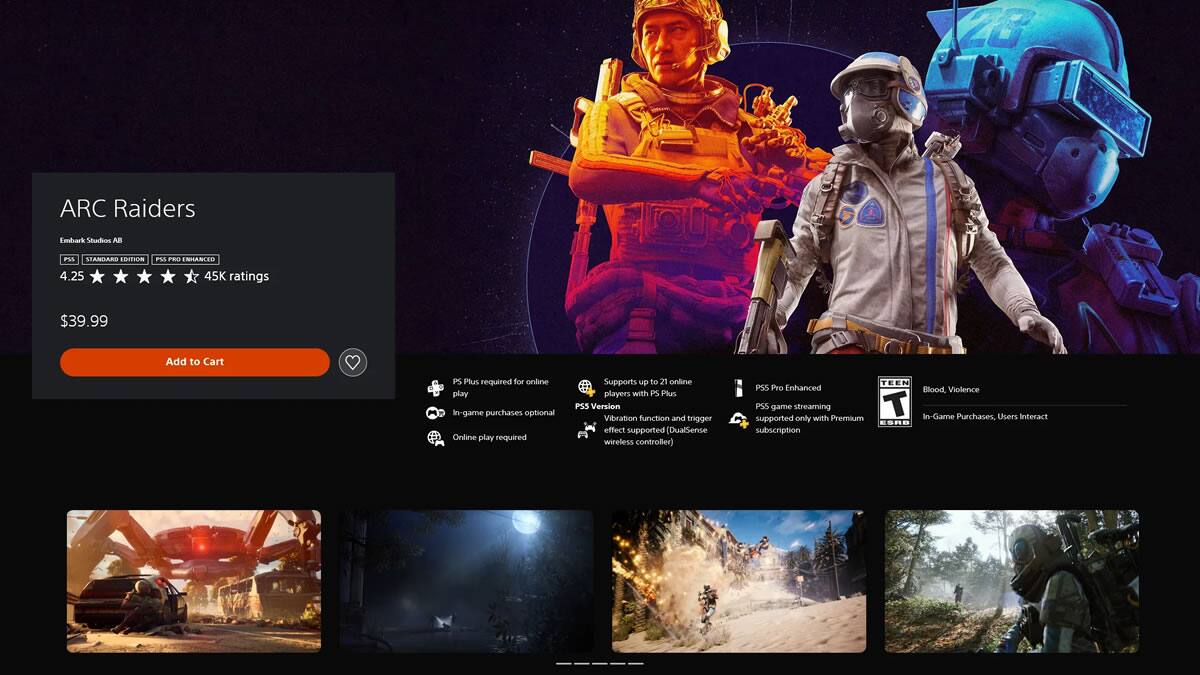Click In-Game Purchases, Users Interact text
Screen dimensions: 1200x675
tap(985, 417)
